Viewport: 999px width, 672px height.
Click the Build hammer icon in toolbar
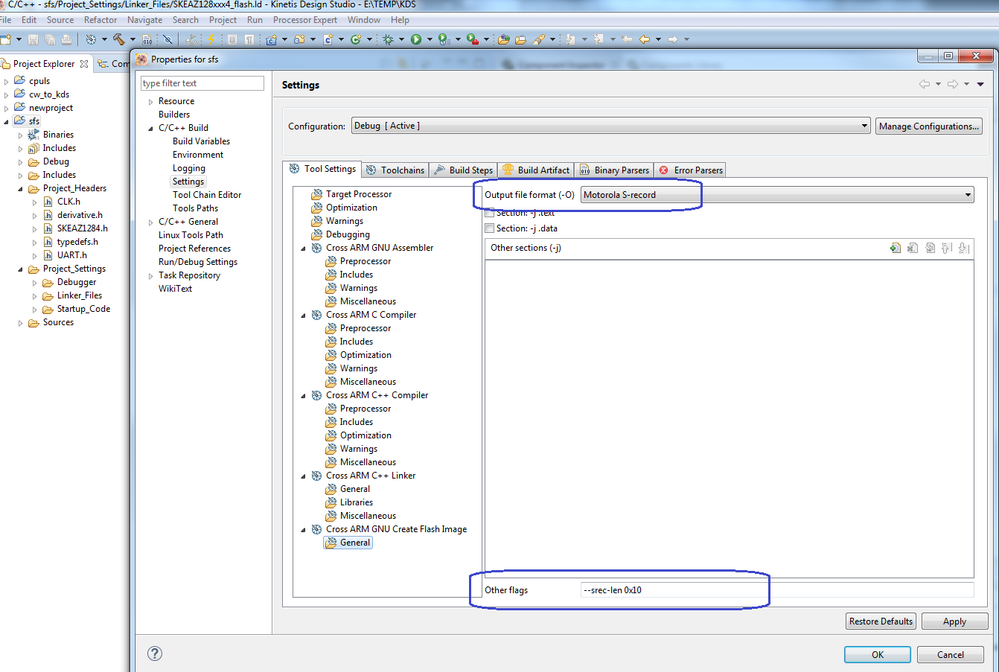pos(119,39)
